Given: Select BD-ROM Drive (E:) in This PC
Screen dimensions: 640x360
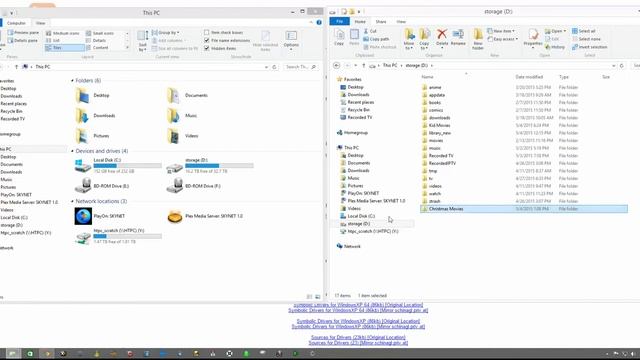Looking at the screenshot, I should (102, 186).
